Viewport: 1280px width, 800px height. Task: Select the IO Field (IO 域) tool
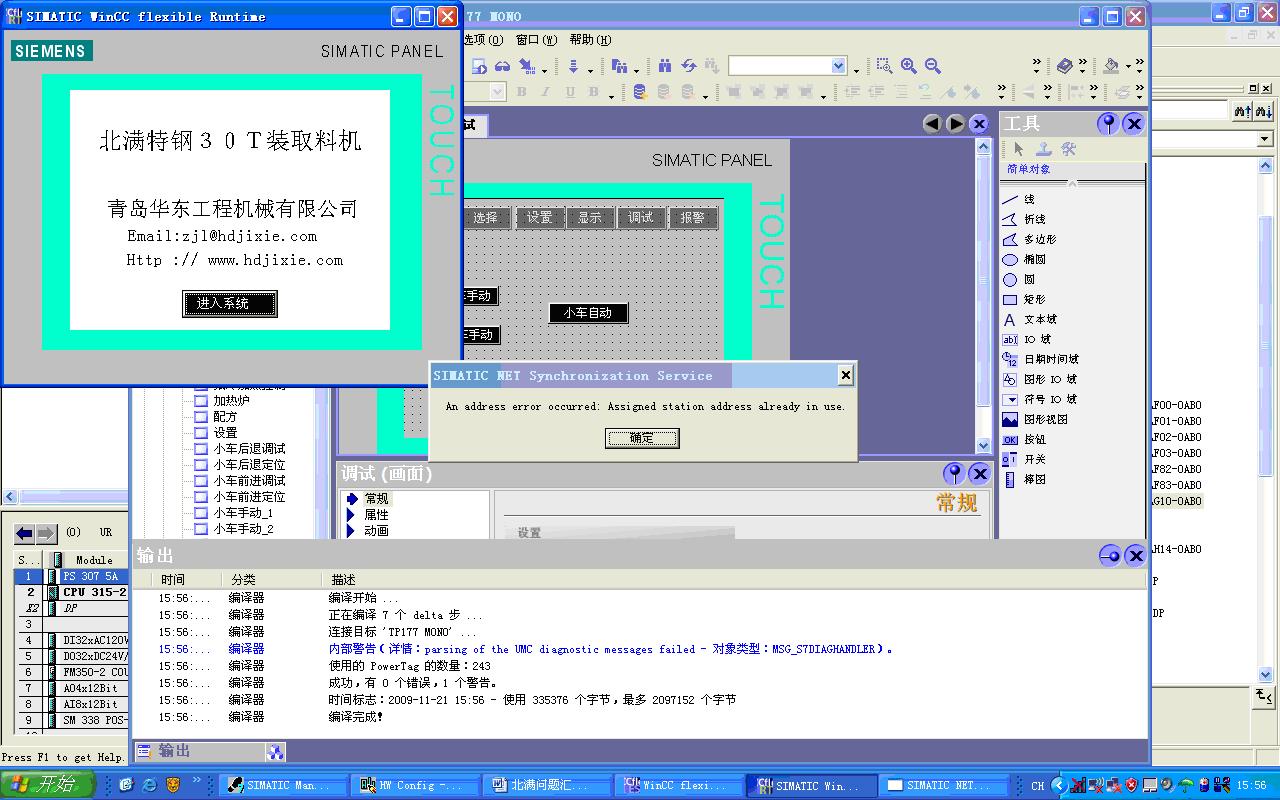pos(1027,339)
